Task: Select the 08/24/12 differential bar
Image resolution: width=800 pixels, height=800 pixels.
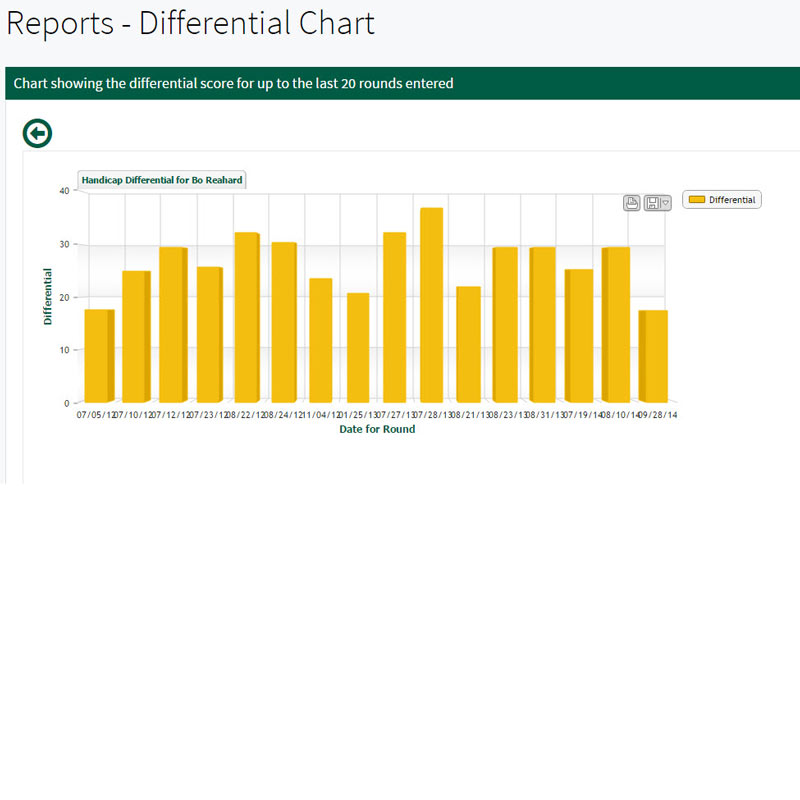Action: point(282,321)
